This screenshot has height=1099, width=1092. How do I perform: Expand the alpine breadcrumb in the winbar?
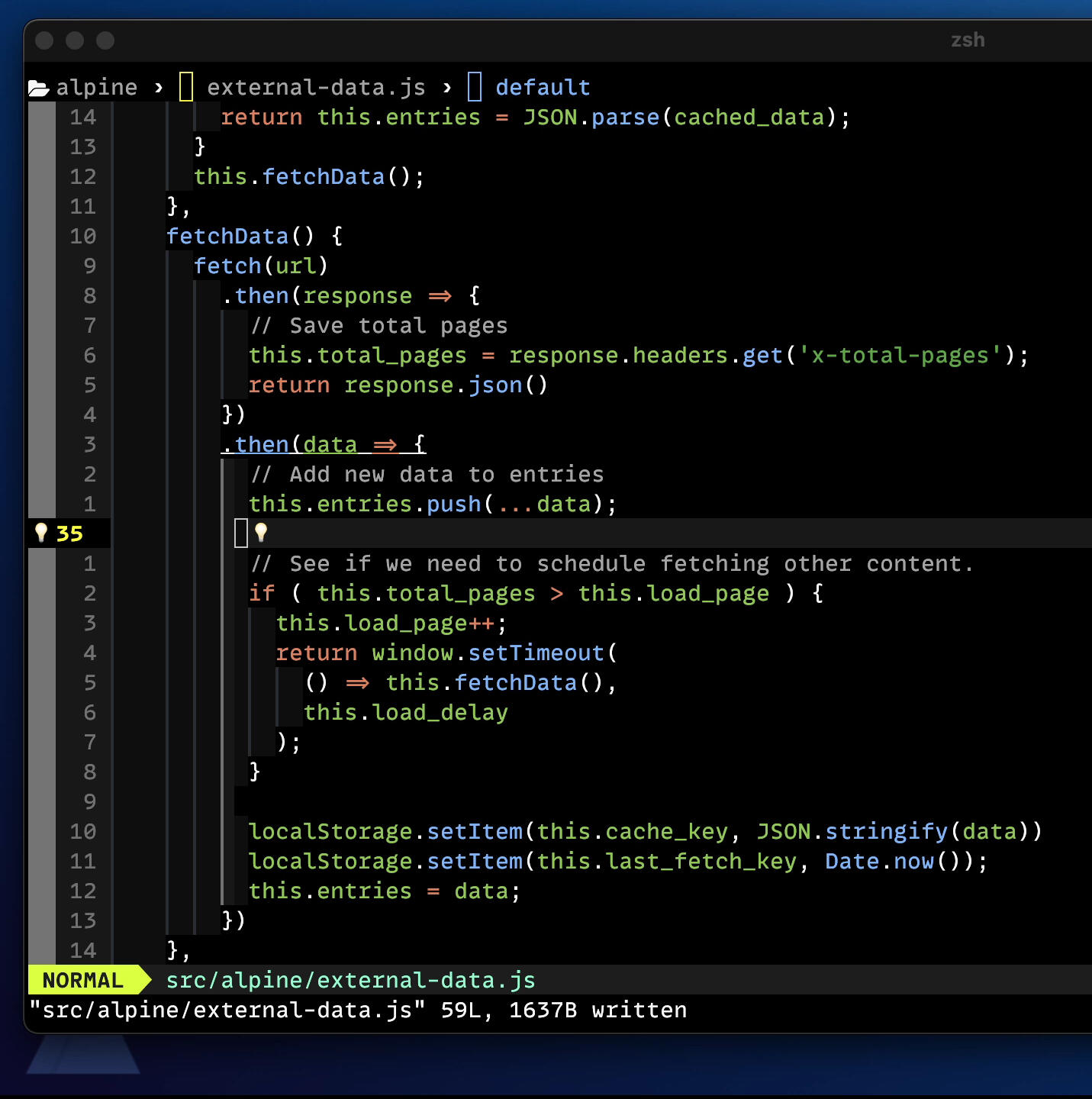(96, 86)
